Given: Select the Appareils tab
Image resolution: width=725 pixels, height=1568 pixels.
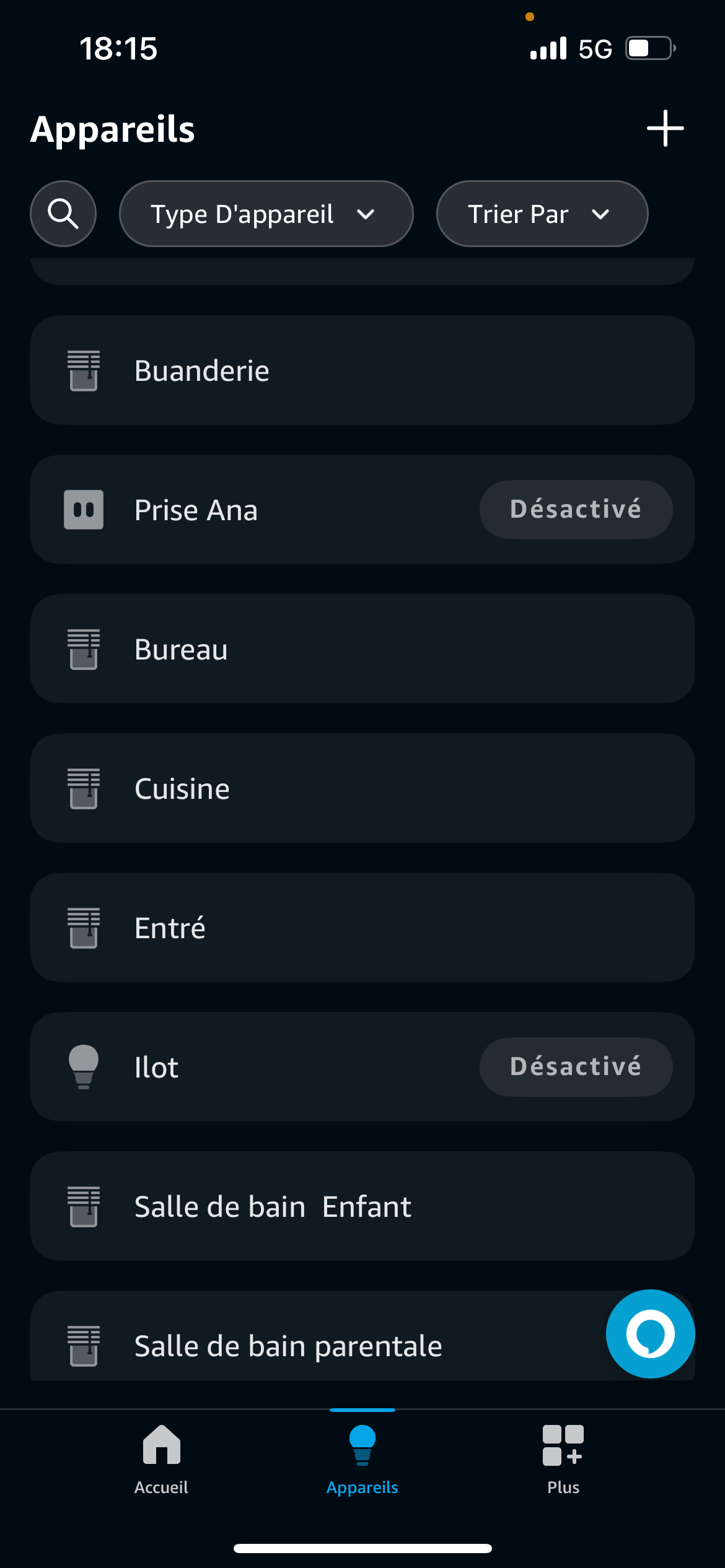Looking at the screenshot, I should tap(362, 1460).
